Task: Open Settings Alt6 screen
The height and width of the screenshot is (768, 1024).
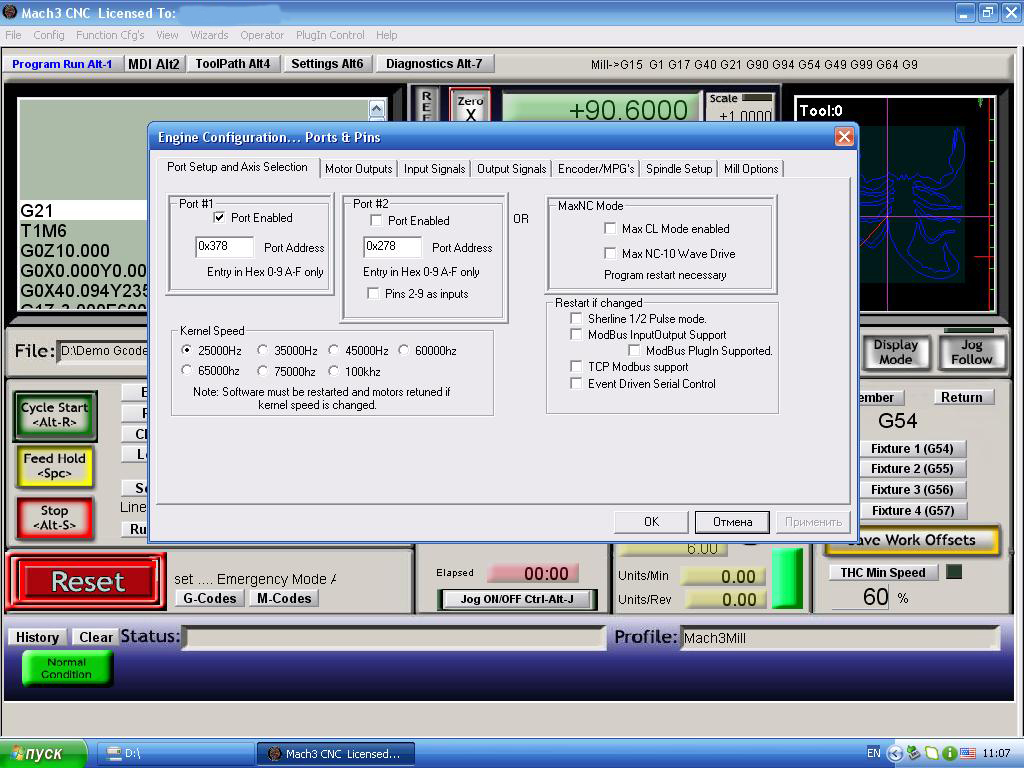Action: 327,63
